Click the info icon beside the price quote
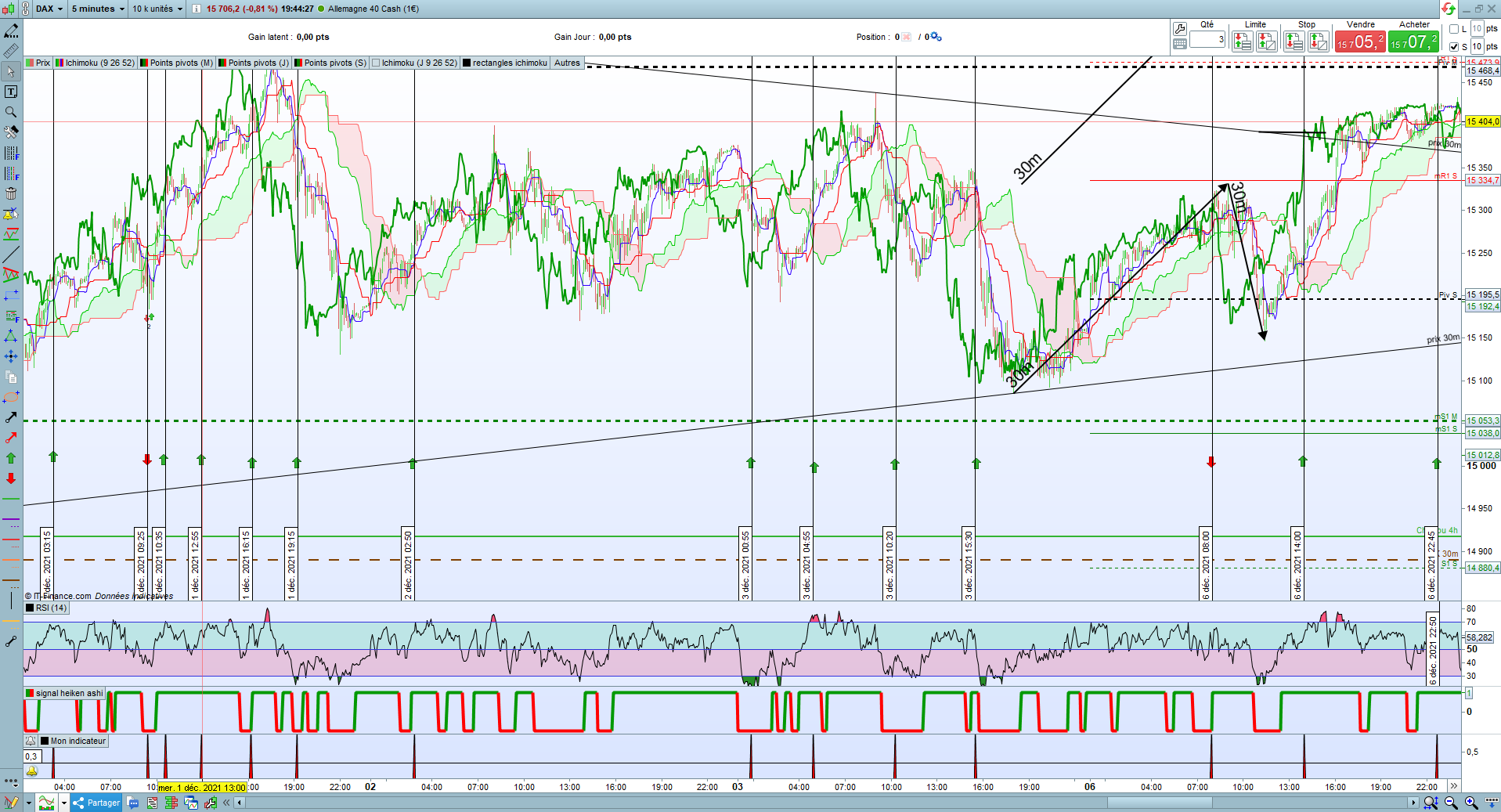This screenshot has height=812, width=1501. coord(197,9)
